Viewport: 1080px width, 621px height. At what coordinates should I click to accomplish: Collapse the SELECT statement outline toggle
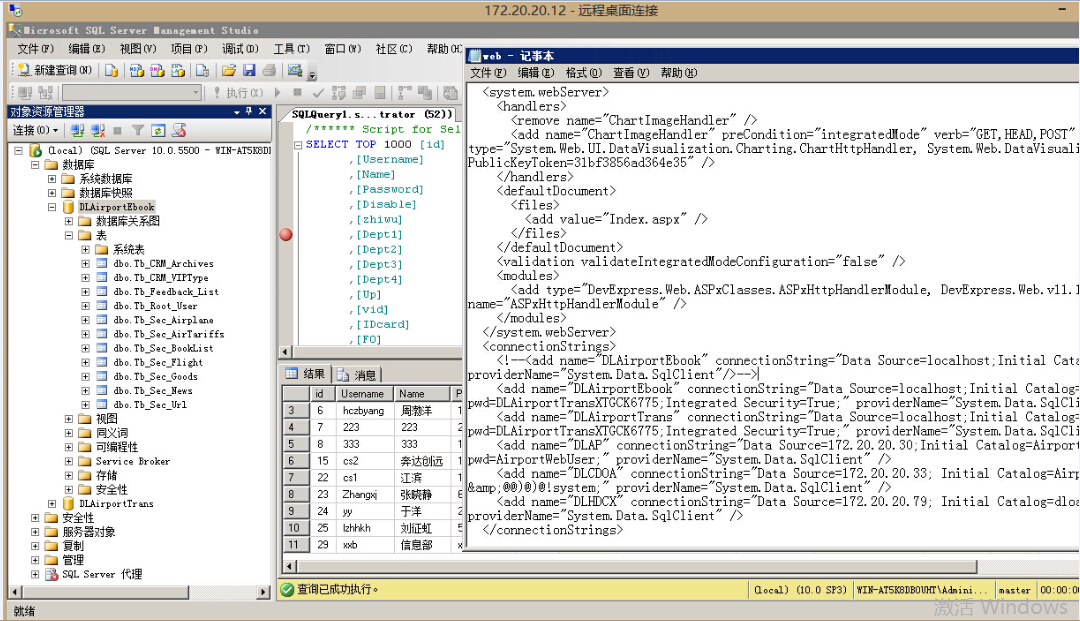click(x=298, y=145)
